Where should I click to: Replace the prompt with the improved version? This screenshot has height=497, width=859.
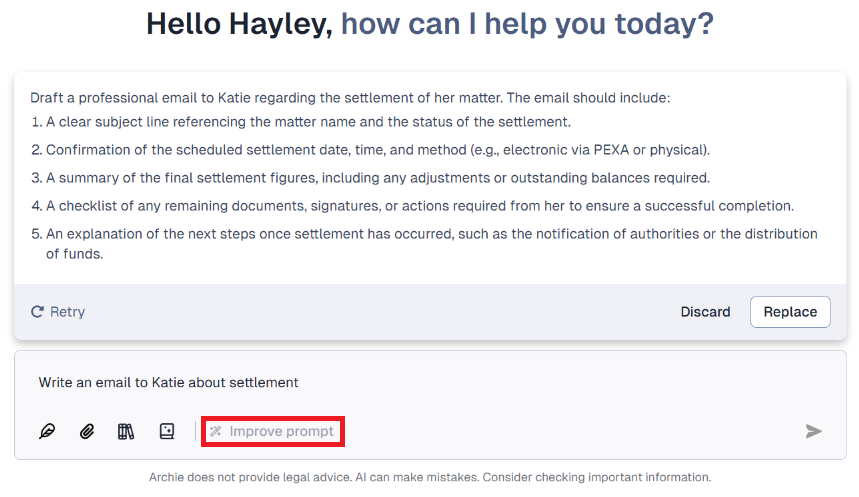[790, 312]
